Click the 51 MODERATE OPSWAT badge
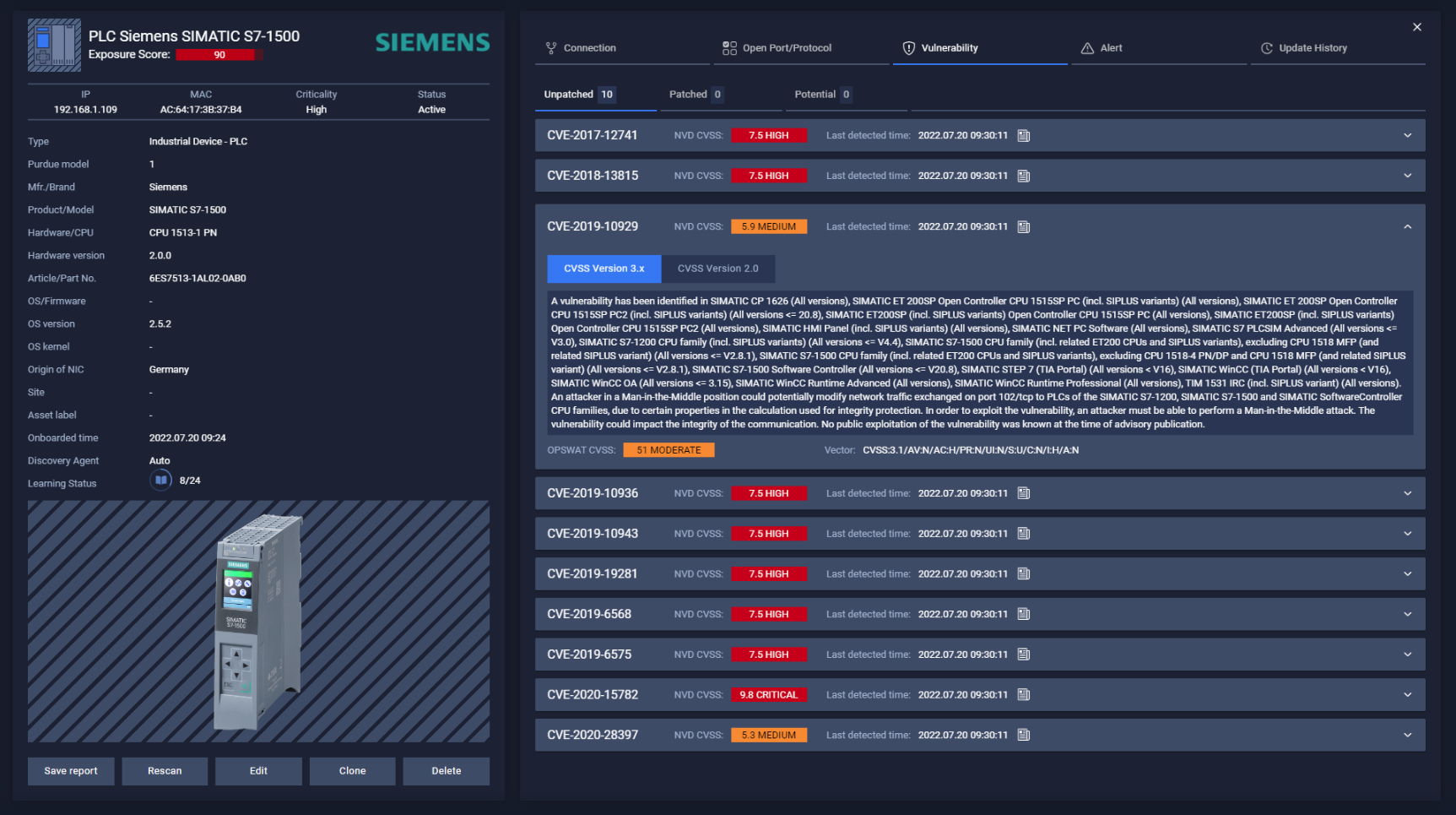 tap(668, 450)
